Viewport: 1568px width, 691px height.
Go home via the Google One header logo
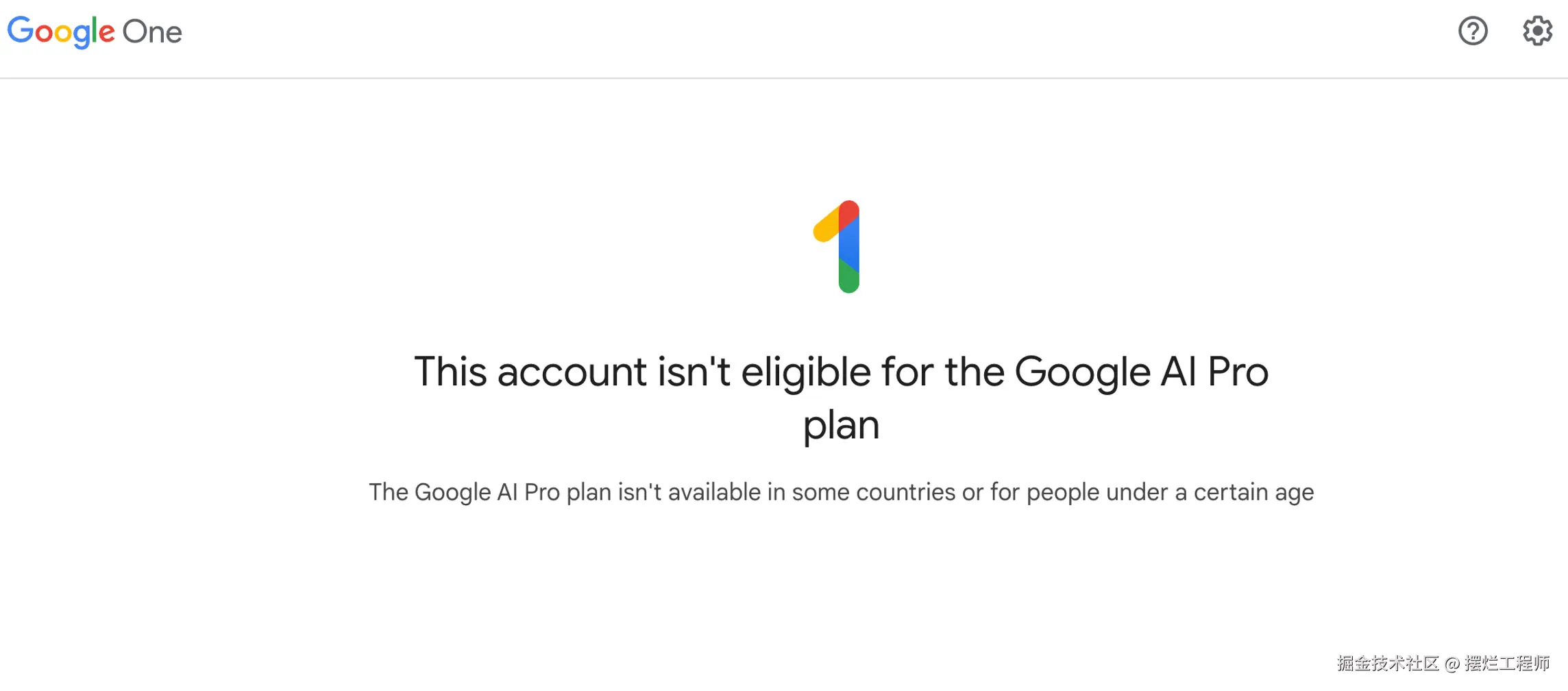95,32
